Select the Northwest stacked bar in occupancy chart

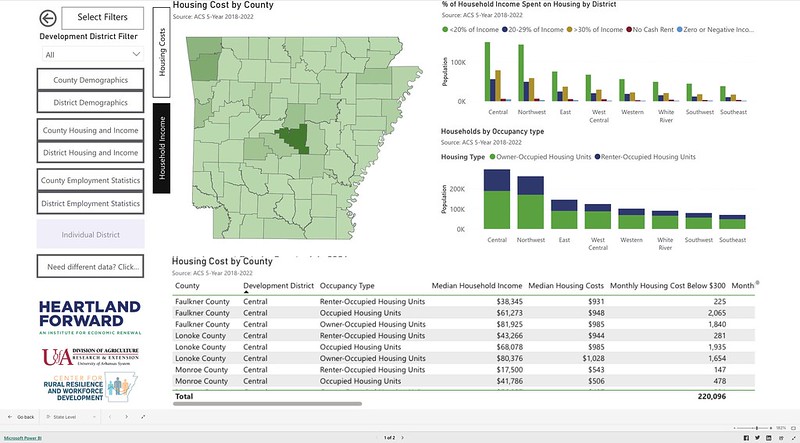point(531,203)
